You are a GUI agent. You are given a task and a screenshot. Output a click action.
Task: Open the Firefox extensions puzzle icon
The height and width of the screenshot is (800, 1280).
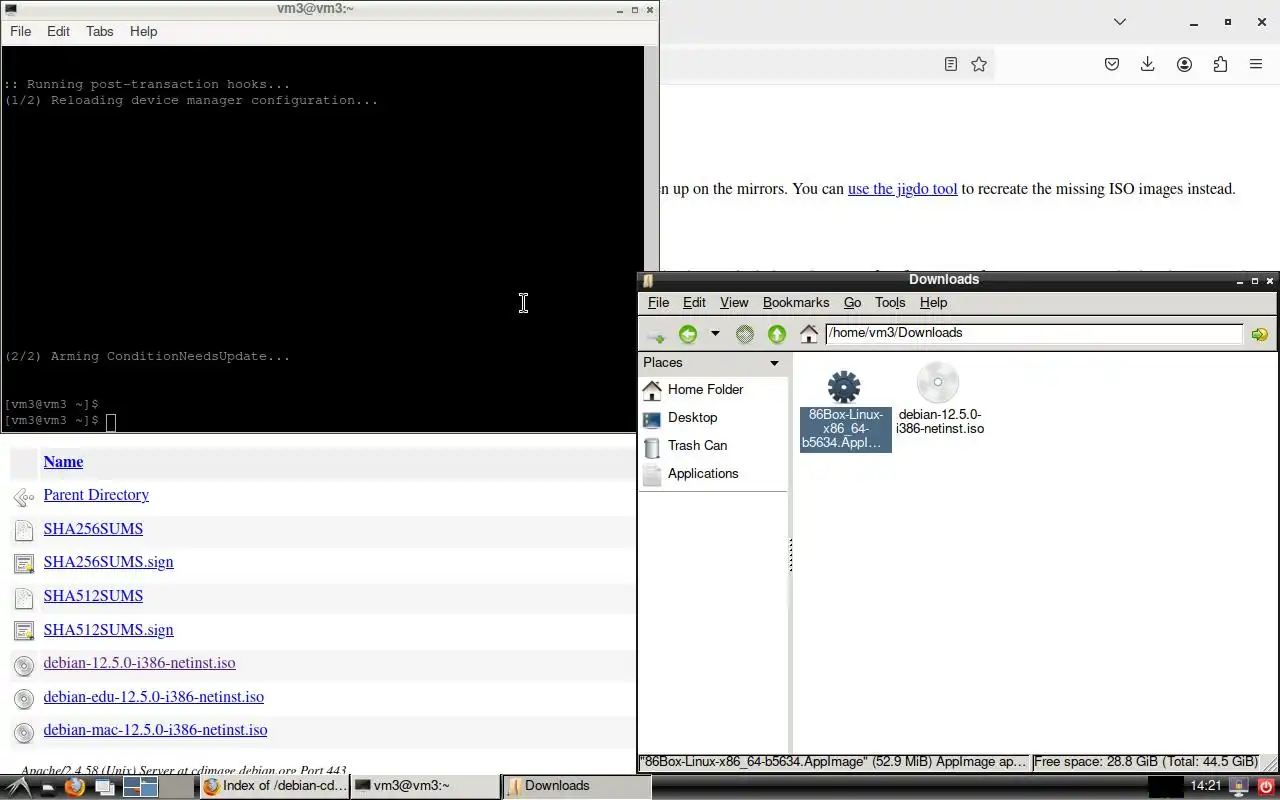[1220, 64]
